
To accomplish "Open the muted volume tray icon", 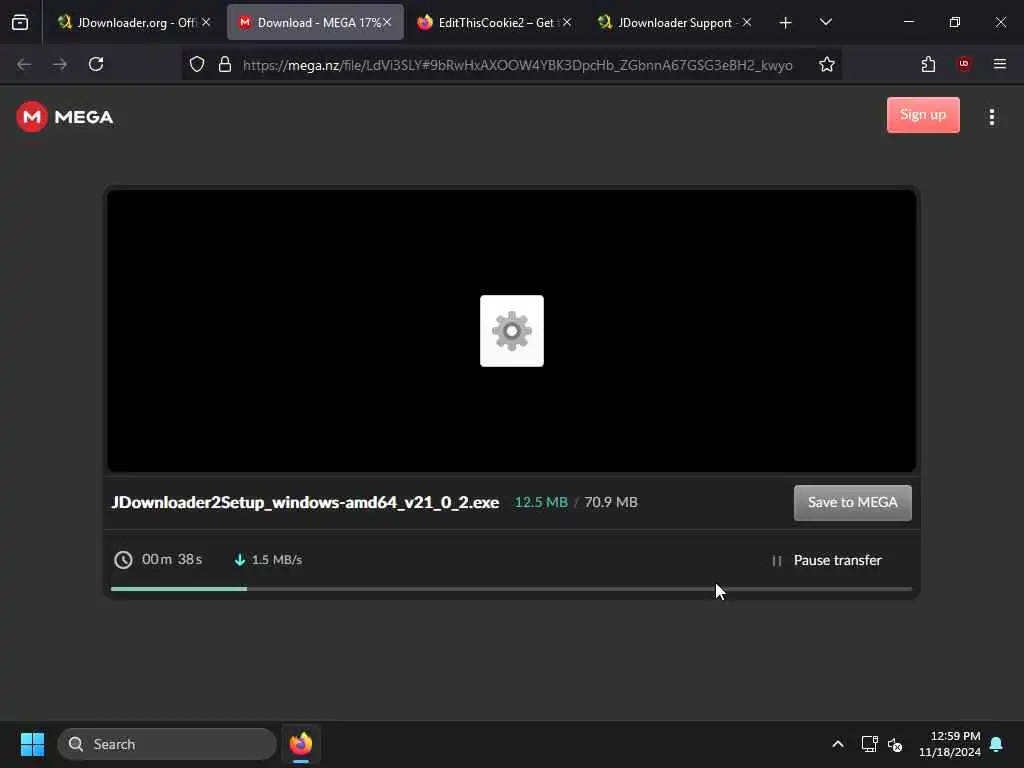I will [x=895, y=744].
